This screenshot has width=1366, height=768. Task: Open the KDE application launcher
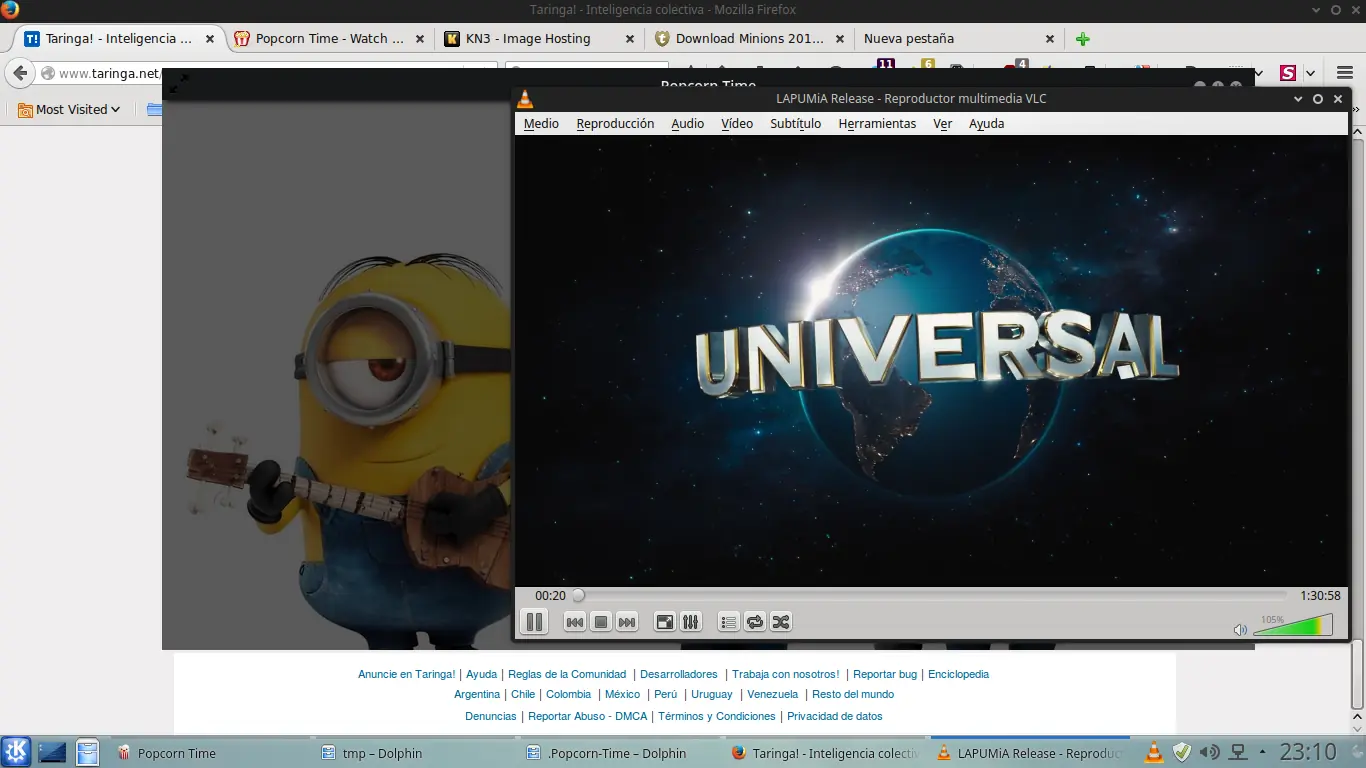point(16,752)
